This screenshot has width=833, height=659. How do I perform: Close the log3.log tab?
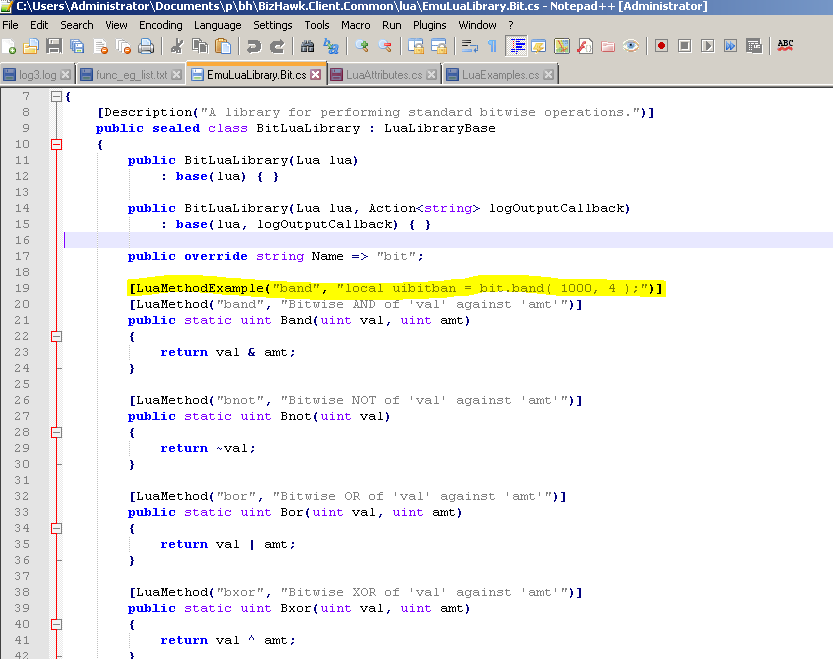pyautogui.click(x=65, y=73)
